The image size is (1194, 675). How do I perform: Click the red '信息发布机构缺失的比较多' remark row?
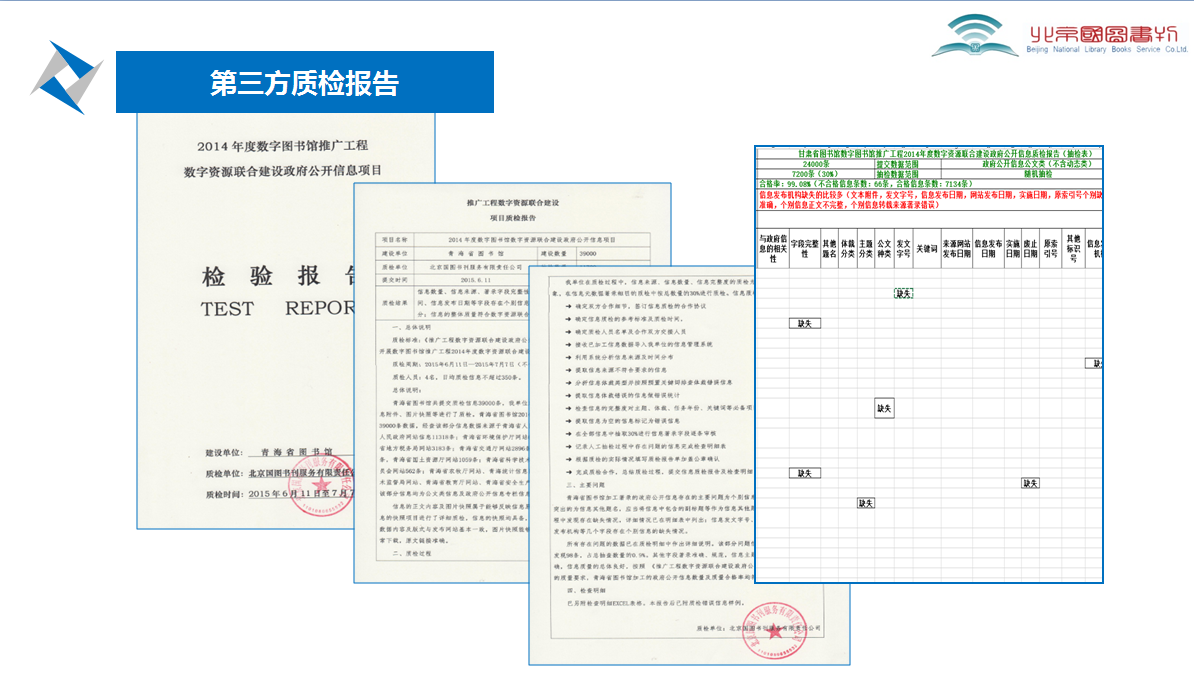[929, 200]
